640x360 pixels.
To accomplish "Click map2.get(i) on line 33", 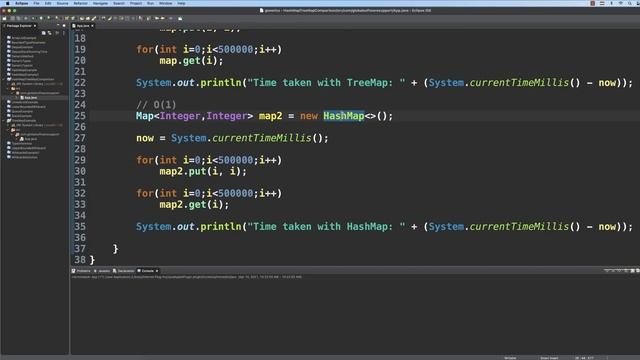I will pyautogui.click(x=194, y=204).
